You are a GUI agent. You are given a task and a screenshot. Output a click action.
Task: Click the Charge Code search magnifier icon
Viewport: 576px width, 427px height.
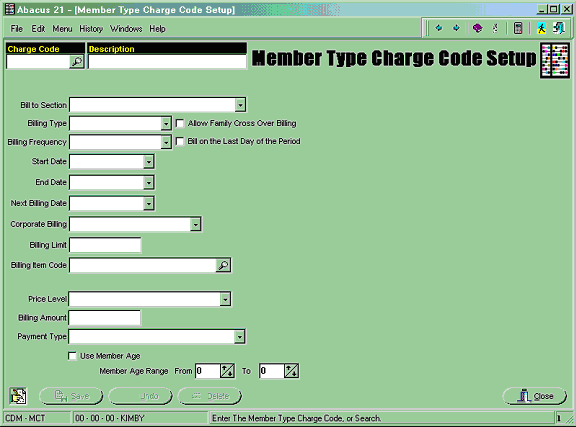pyautogui.click(x=77, y=62)
